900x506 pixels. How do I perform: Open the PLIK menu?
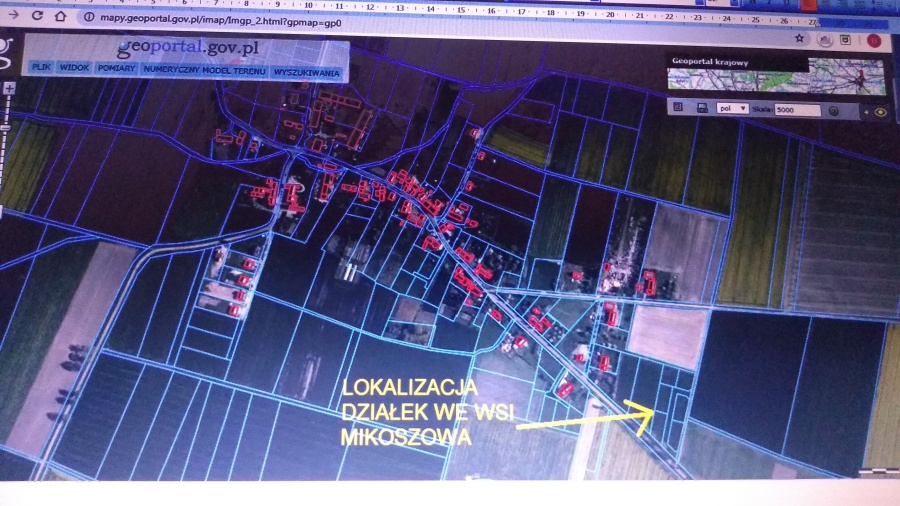click(41, 67)
